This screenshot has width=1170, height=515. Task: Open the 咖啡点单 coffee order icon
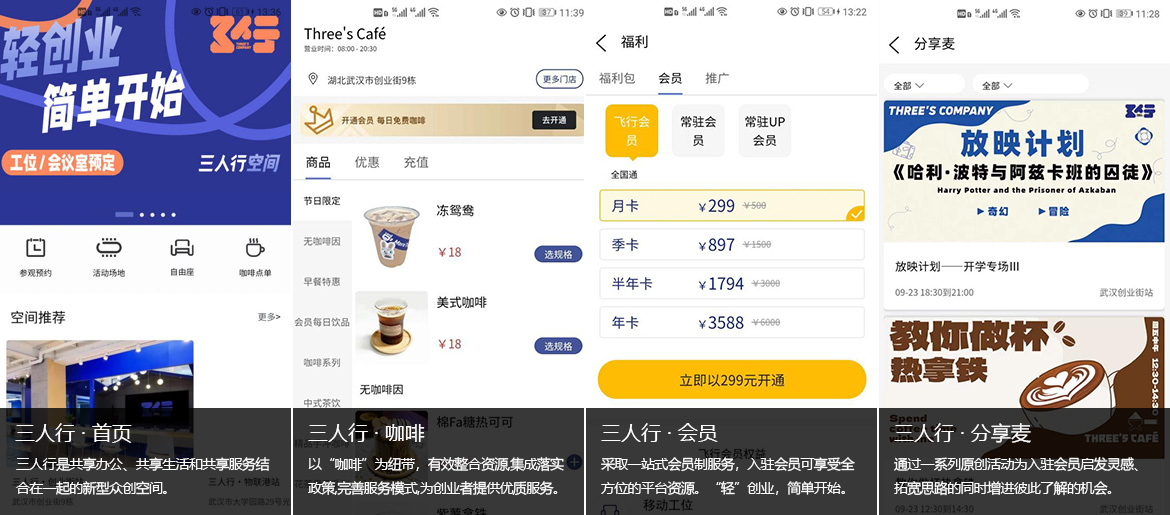[x=255, y=248]
